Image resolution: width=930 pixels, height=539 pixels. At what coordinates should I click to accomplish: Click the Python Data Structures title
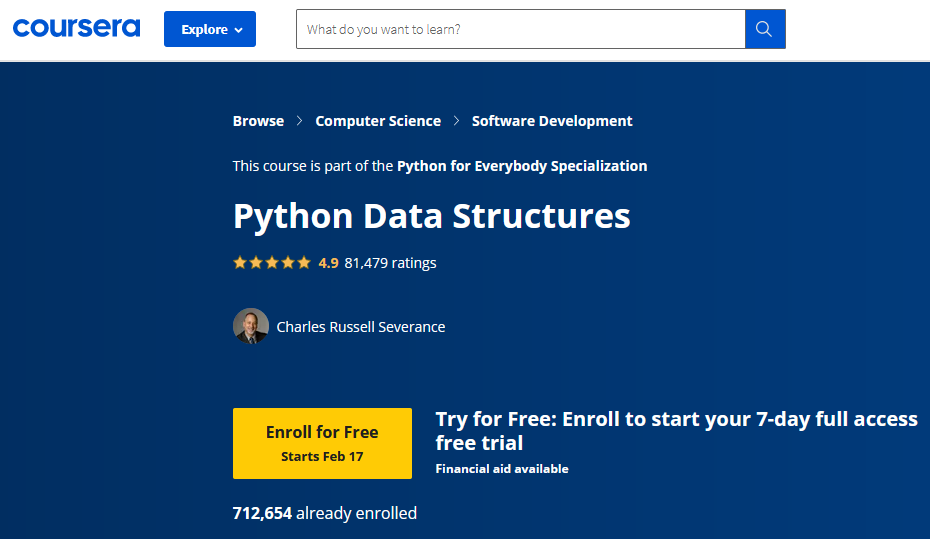coord(432,216)
